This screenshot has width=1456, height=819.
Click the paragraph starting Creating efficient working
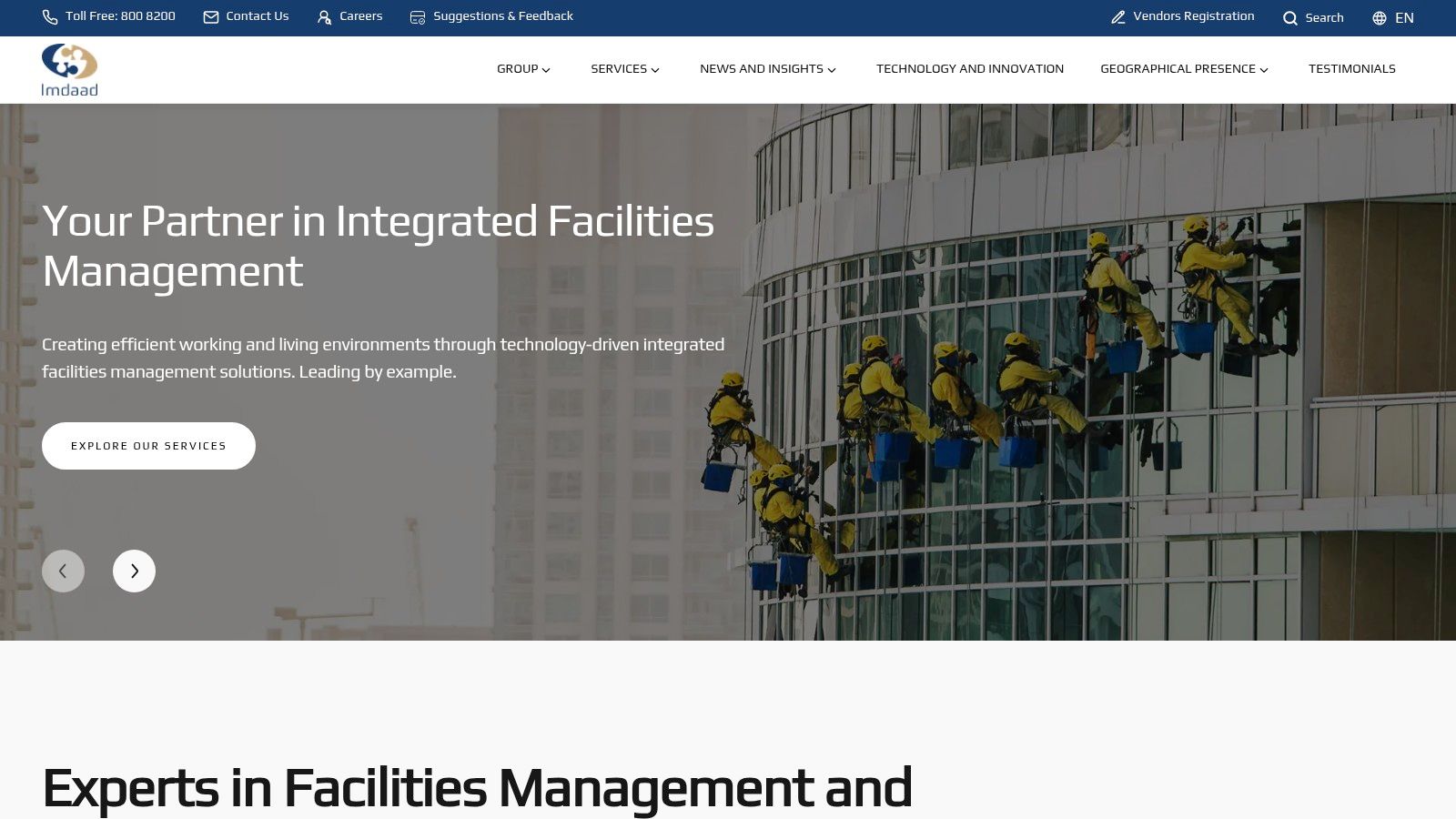click(383, 358)
